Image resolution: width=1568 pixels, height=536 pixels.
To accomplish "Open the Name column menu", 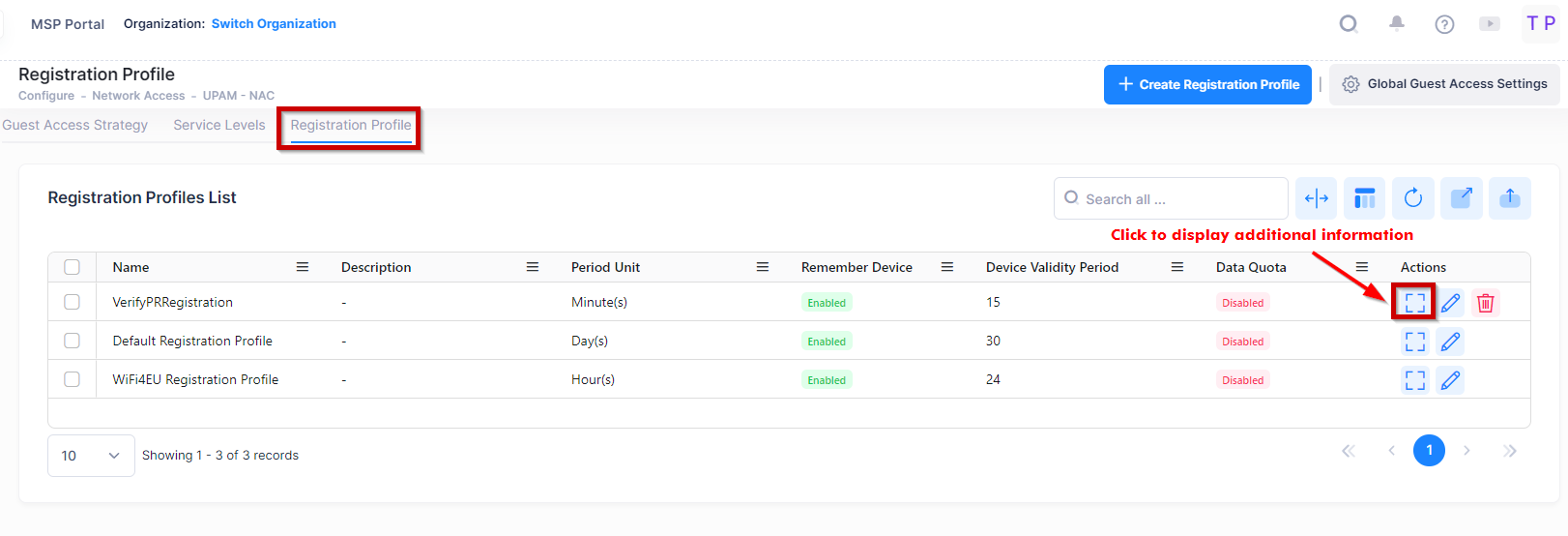I will [x=303, y=267].
